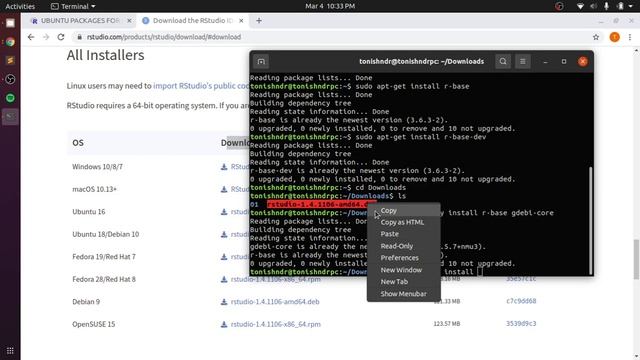This screenshot has height=360, width=640.
Task: Click checksum link 3539d9c3
Action: click(x=521, y=323)
